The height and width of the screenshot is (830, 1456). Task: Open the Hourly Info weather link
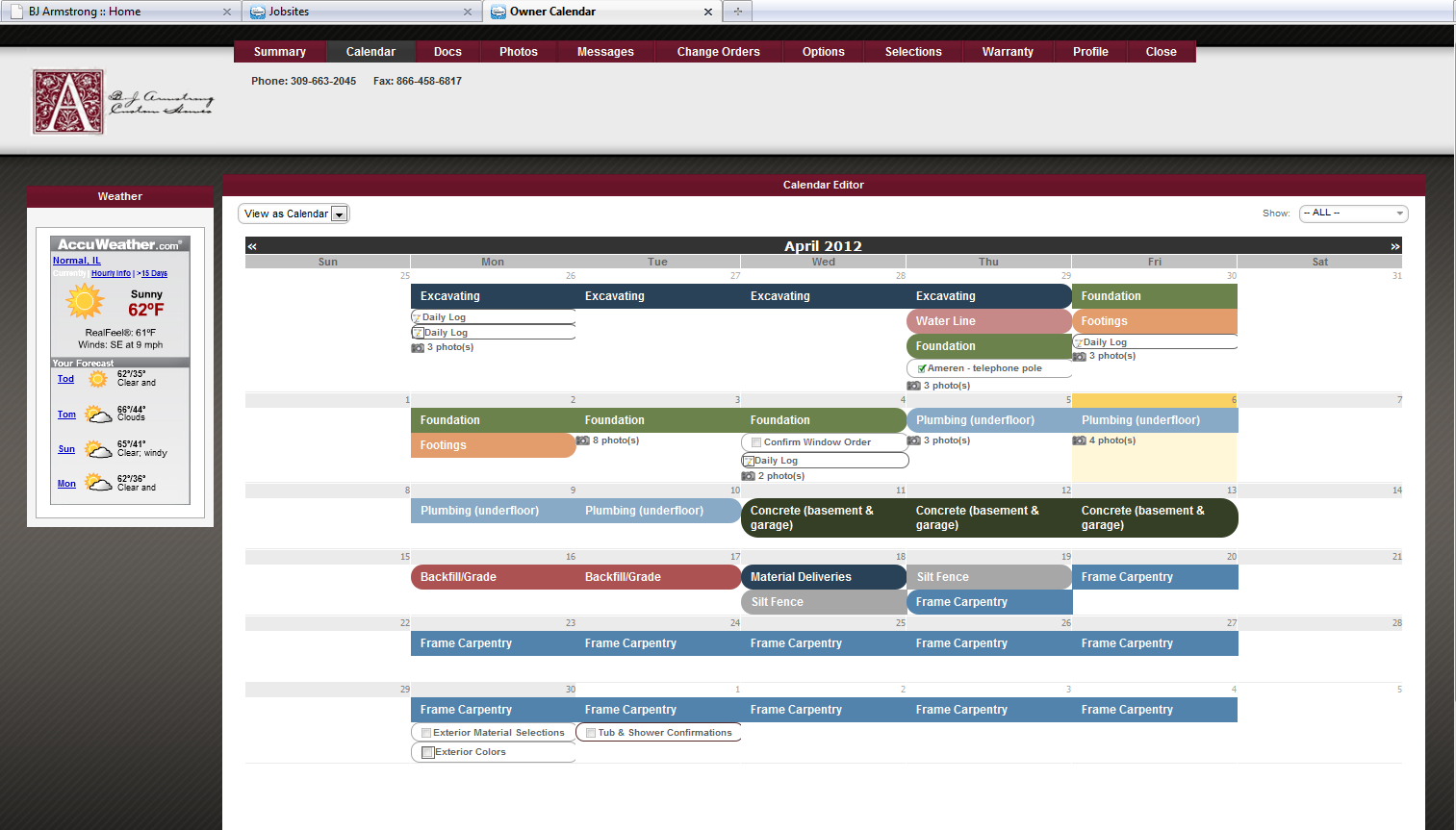coord(111,273)
